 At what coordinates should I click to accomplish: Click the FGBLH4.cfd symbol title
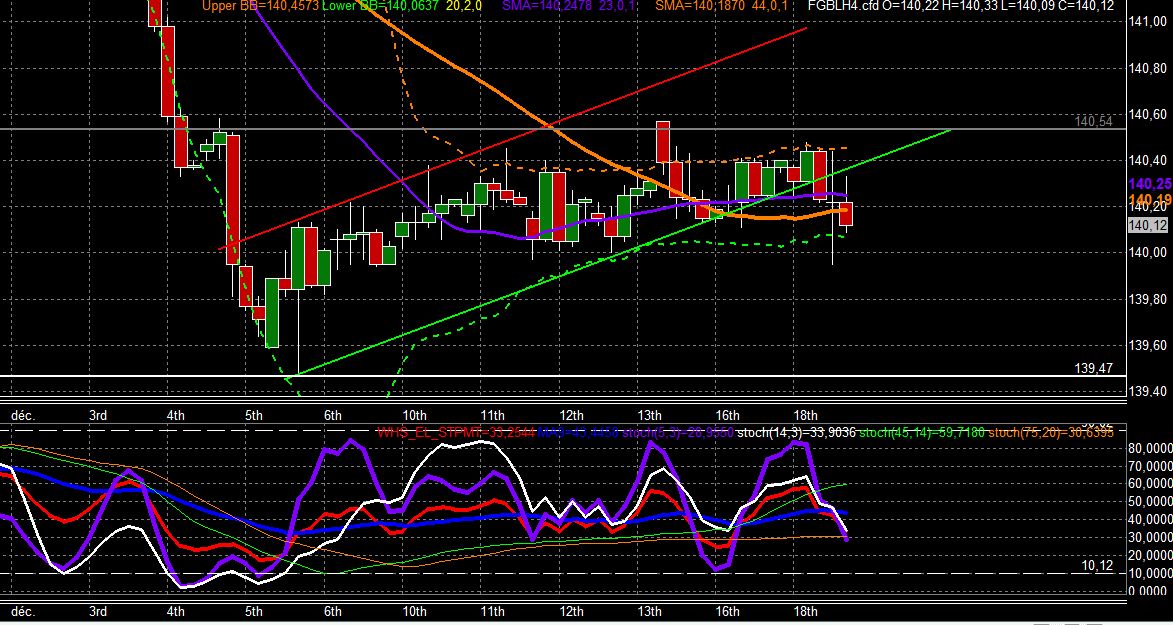(x=845, y=6)
